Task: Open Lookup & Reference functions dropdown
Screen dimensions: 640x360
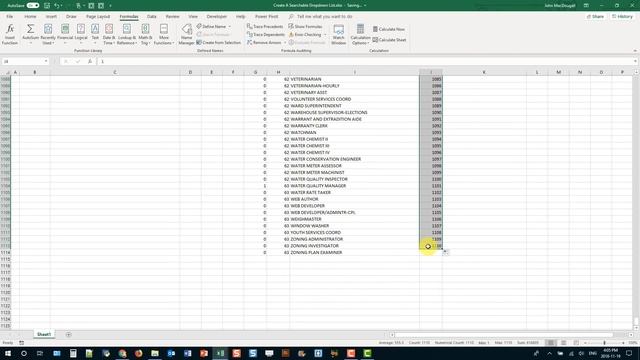Action: [127, 34]
